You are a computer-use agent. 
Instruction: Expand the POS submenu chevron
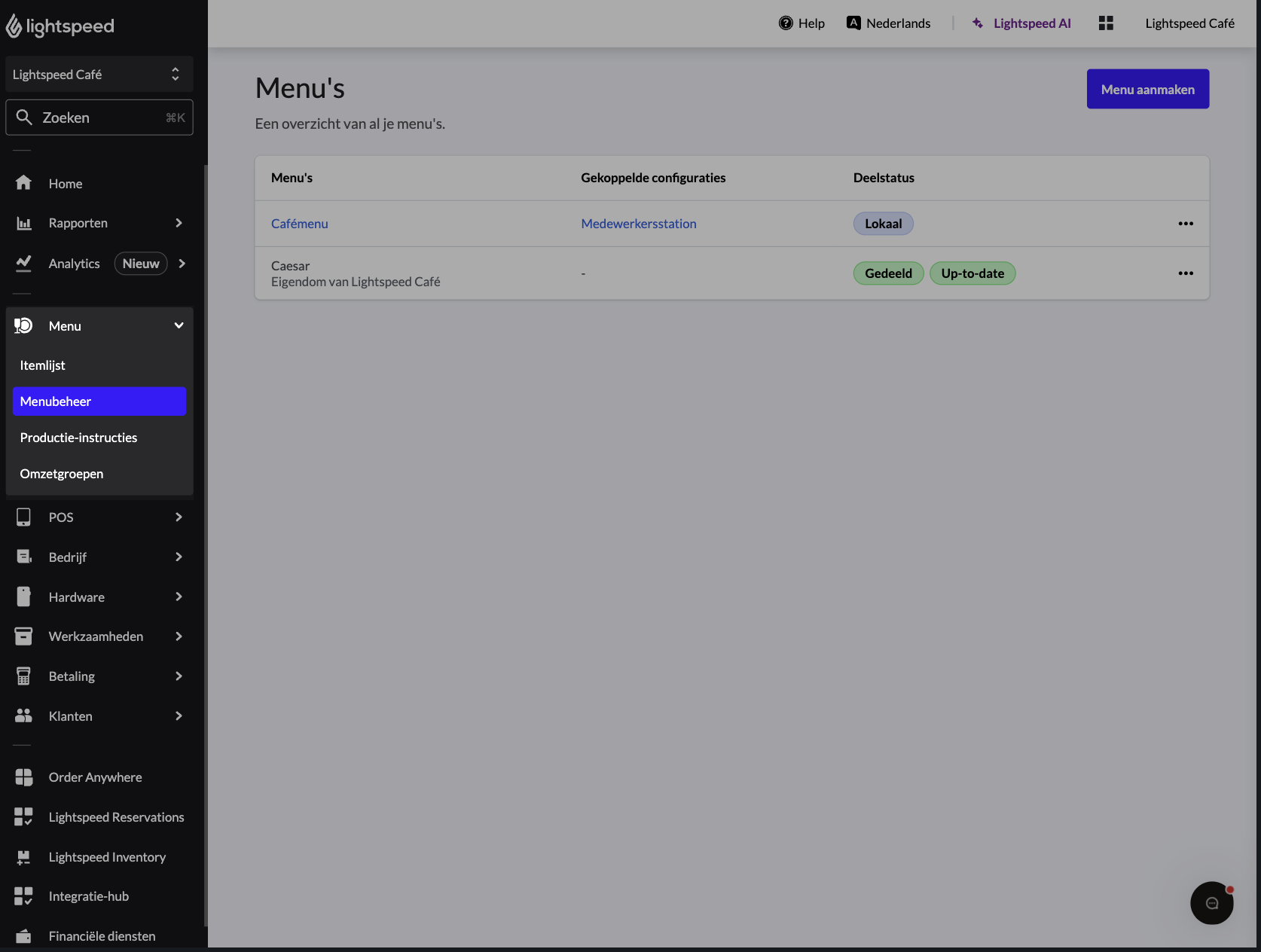coord(179,517)
